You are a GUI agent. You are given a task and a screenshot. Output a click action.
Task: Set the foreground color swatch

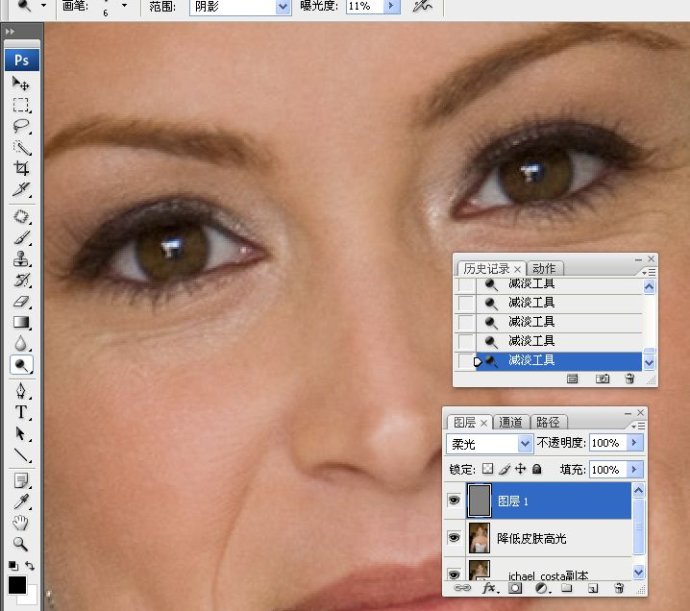[17, 585]
